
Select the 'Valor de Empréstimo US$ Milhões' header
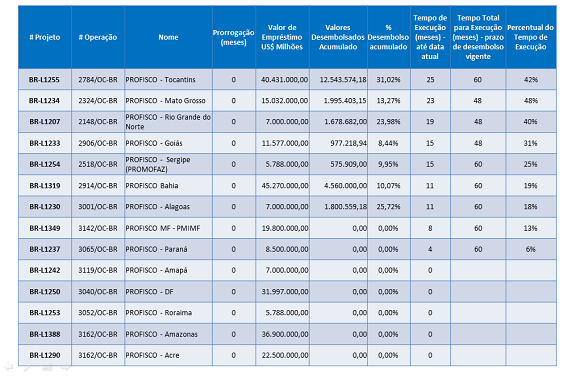pos(282,37)
